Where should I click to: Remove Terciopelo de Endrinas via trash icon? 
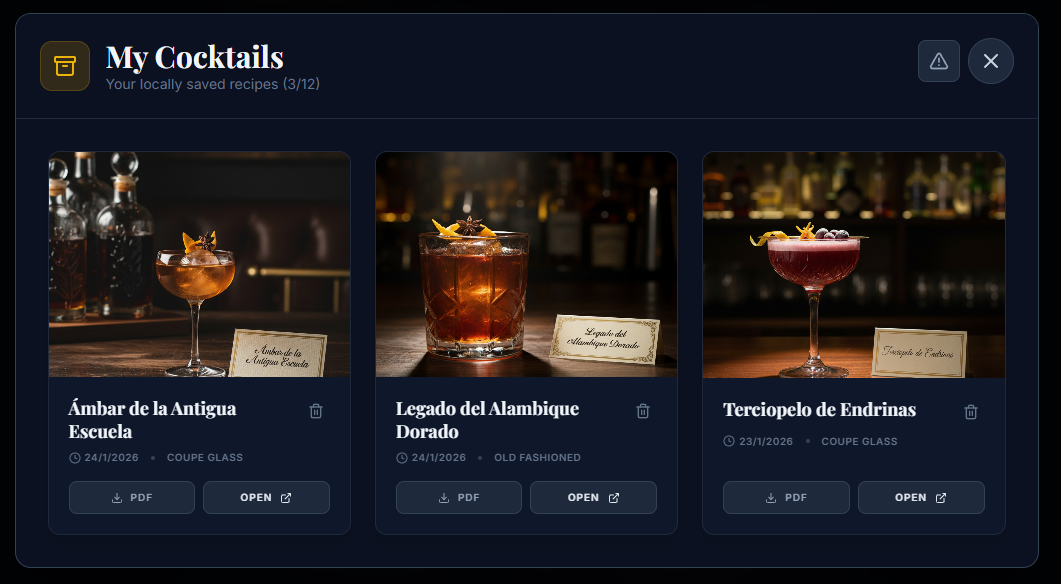pyautogui.click(x=970, y=411)
